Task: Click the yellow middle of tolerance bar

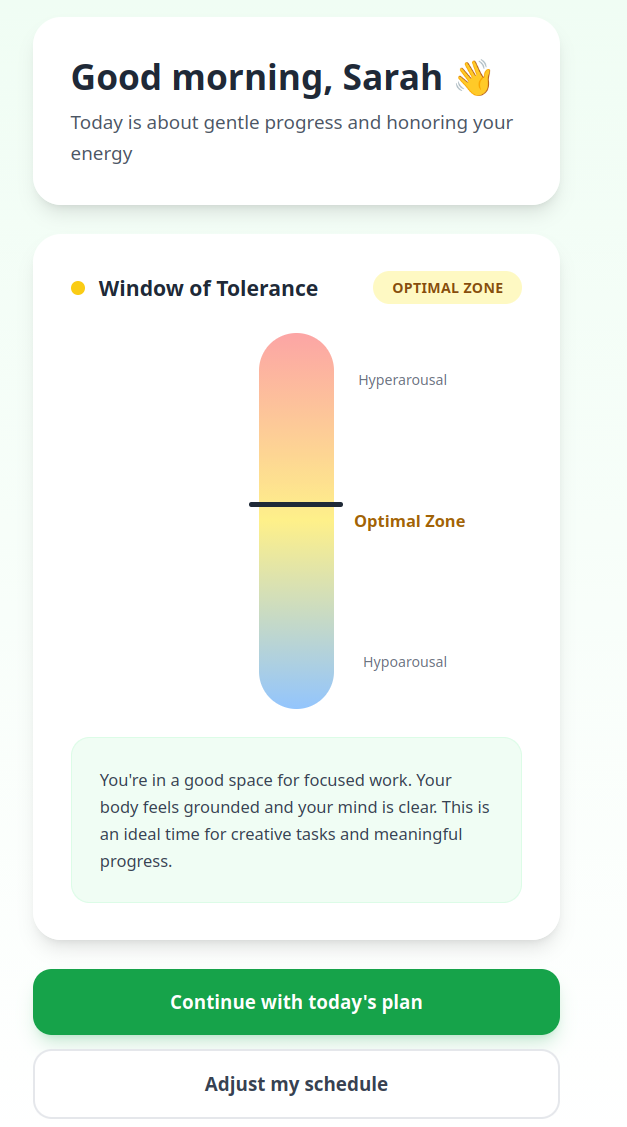Action: click(296, 535)
